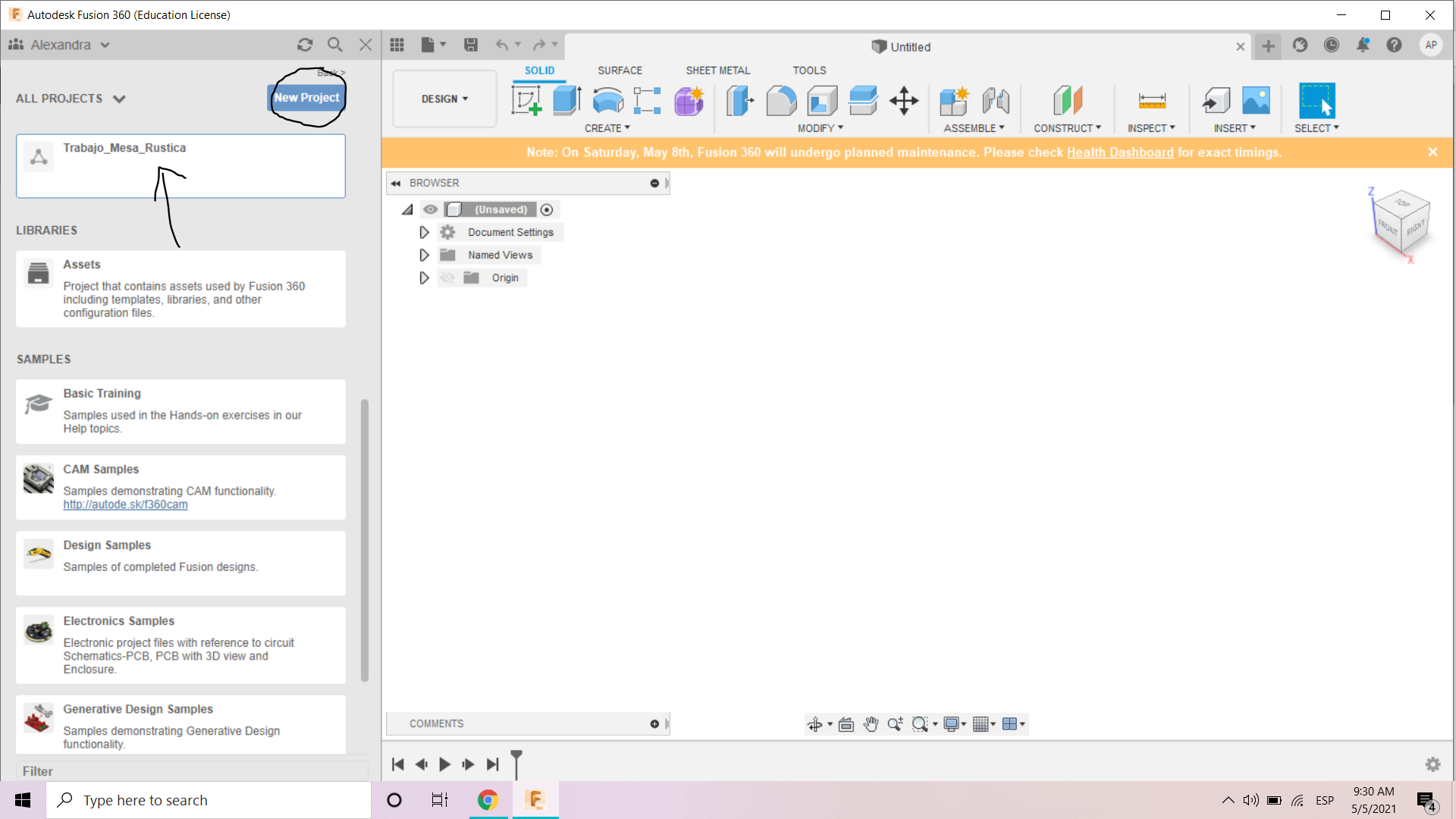Screen dimensions: 1456x819
Task: Select the Revolve tool icon
Action: tap(607, 100)
